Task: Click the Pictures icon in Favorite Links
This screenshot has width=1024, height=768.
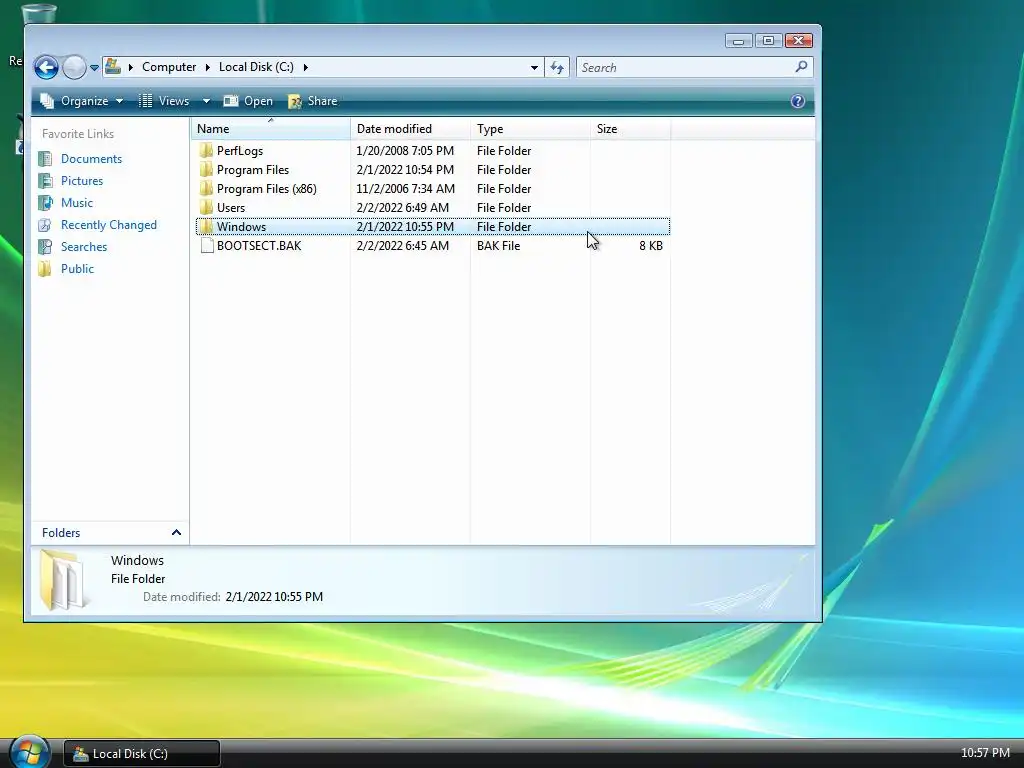Action: point(45,181)
